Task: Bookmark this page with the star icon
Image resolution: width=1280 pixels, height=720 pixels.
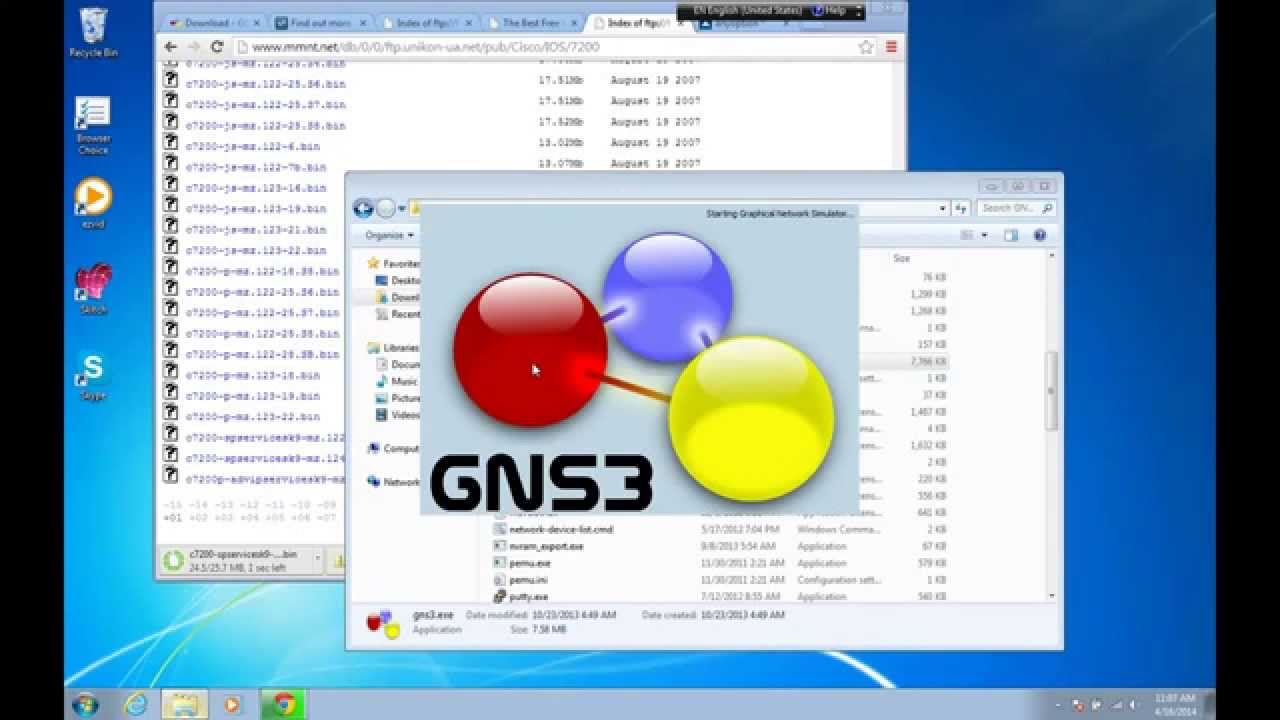Action: tap(866, 47)
